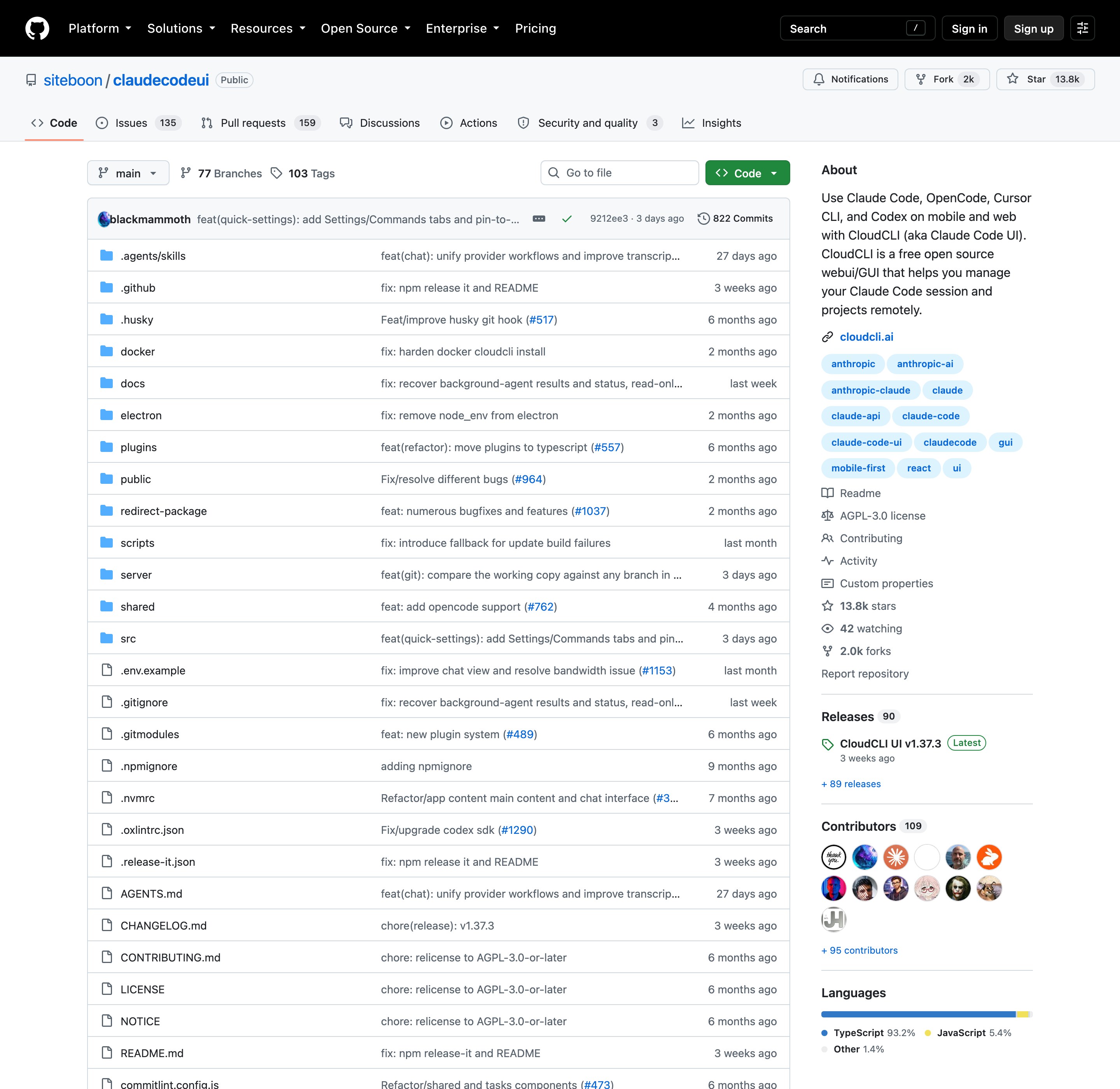Open the orange rabbit contributor avatar

click(989, 857)
